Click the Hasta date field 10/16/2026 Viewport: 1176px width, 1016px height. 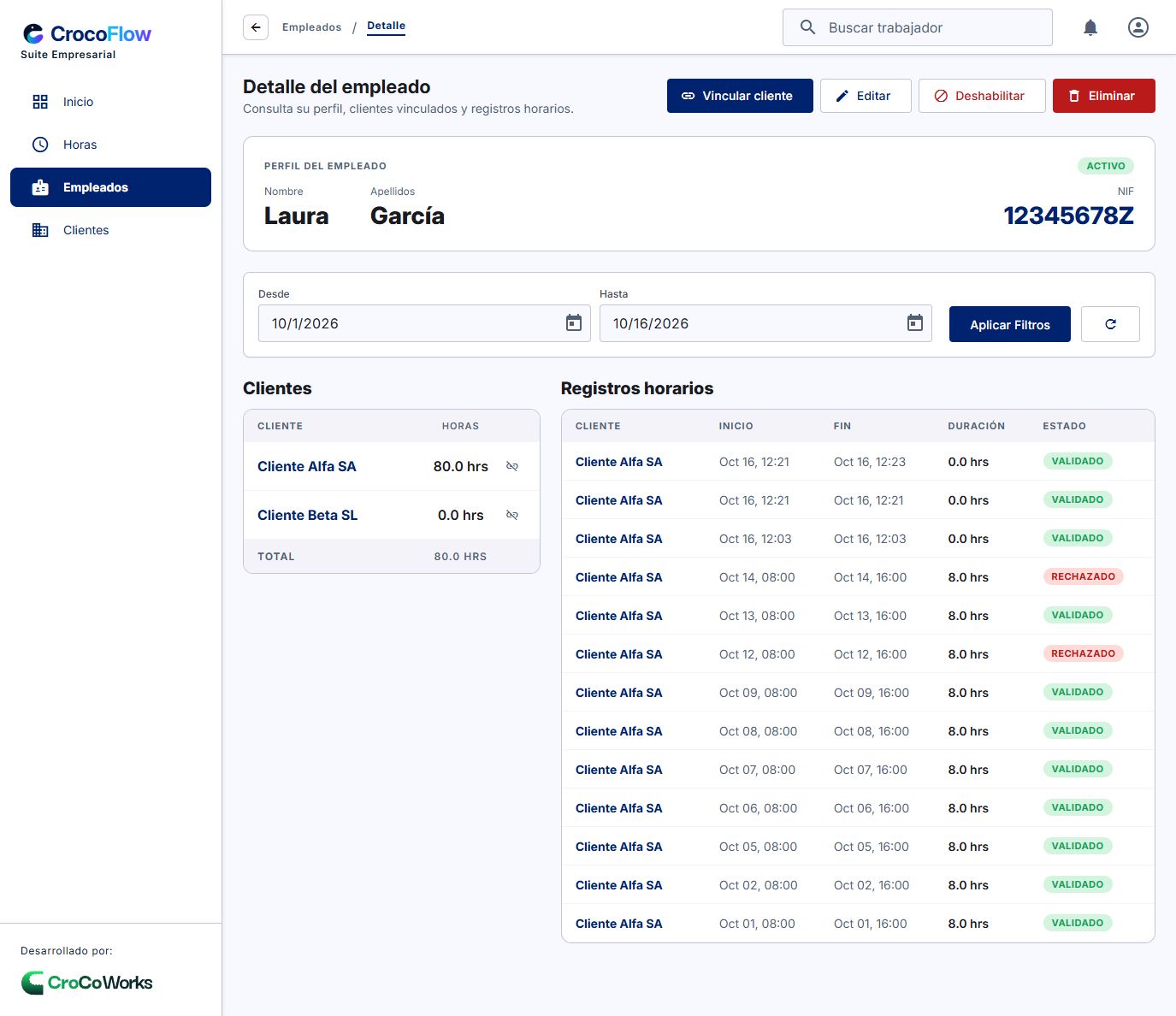765,323
